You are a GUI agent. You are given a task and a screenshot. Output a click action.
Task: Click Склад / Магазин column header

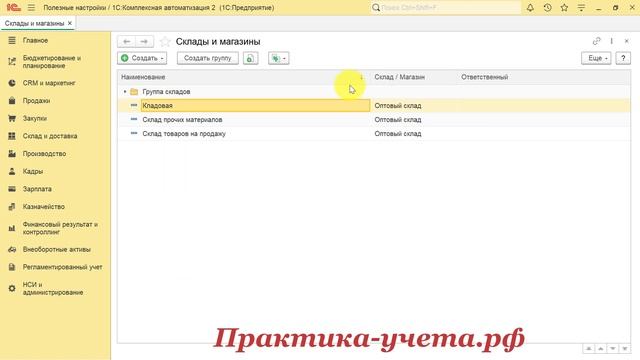tap(413, 77)
